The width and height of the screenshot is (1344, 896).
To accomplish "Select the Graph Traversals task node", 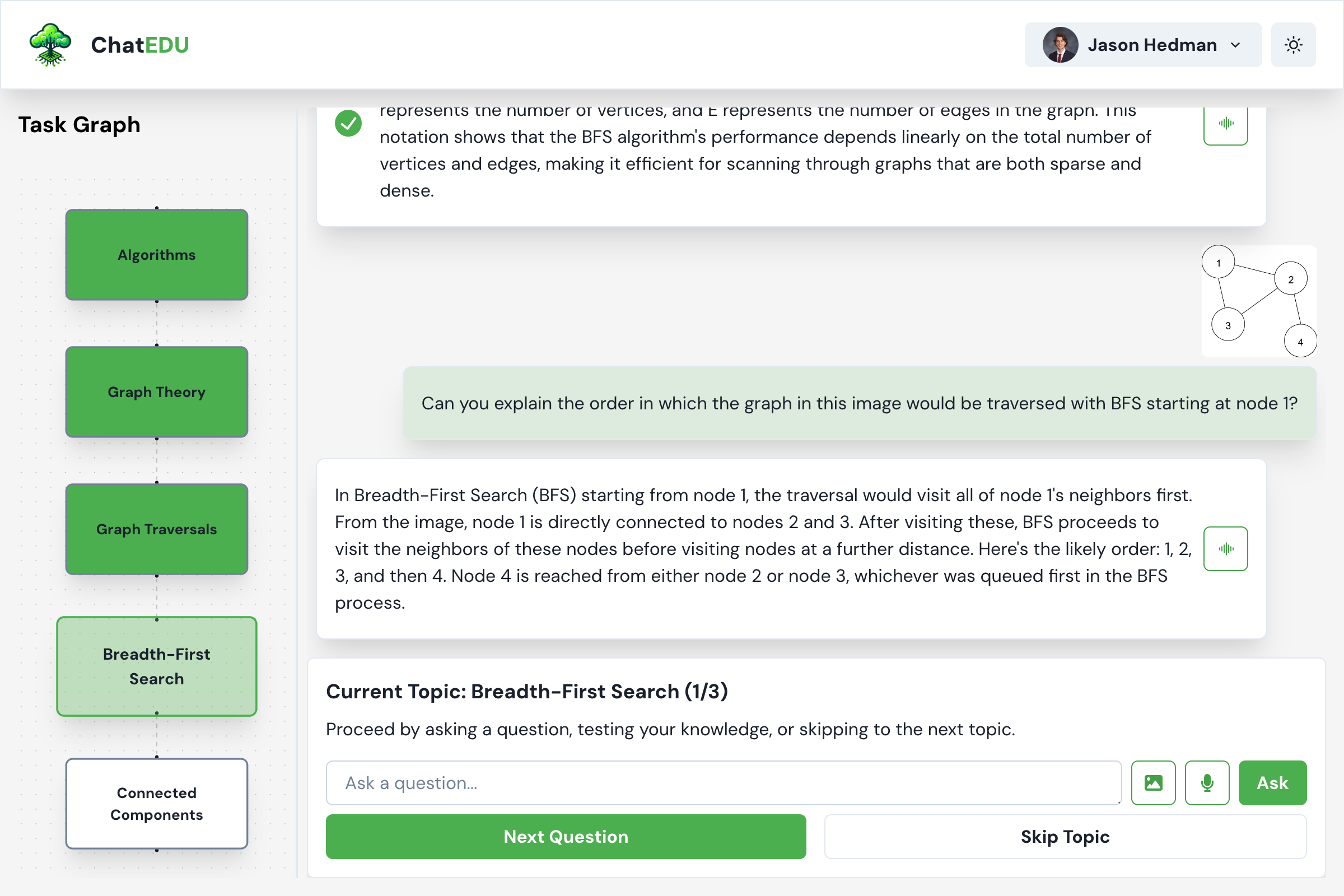I will (157, 529).
